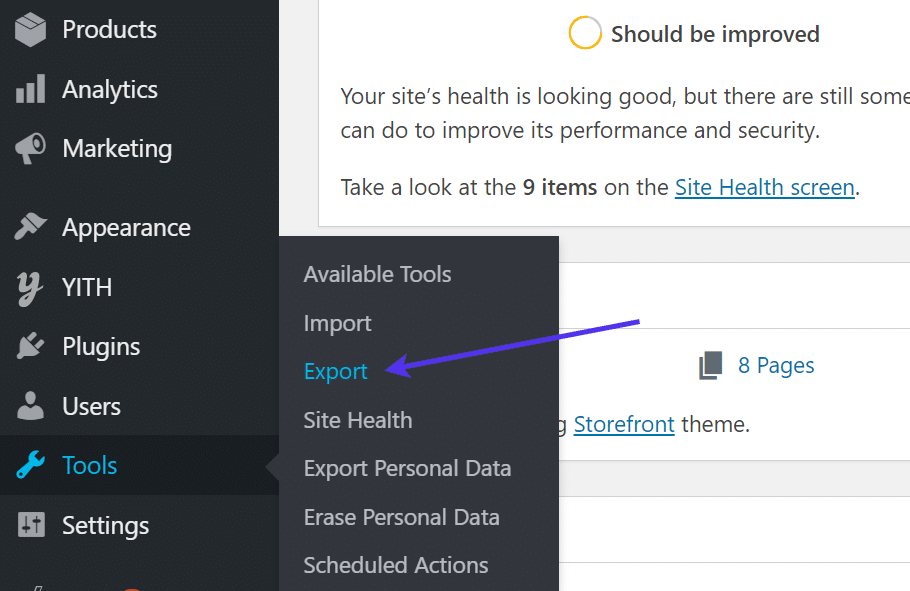
Task: Click the Site Health screen link
Action: point(764,187)
